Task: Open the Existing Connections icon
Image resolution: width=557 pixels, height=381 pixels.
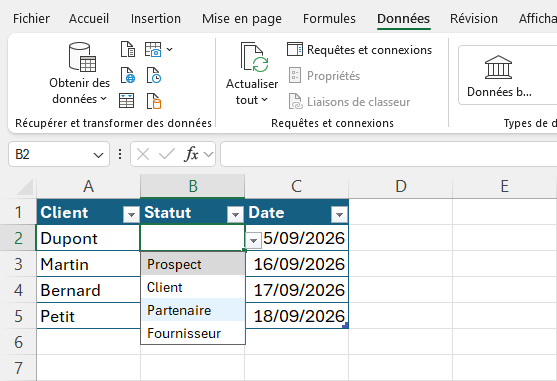Action: pyautogui.click(x=154, y=101)
